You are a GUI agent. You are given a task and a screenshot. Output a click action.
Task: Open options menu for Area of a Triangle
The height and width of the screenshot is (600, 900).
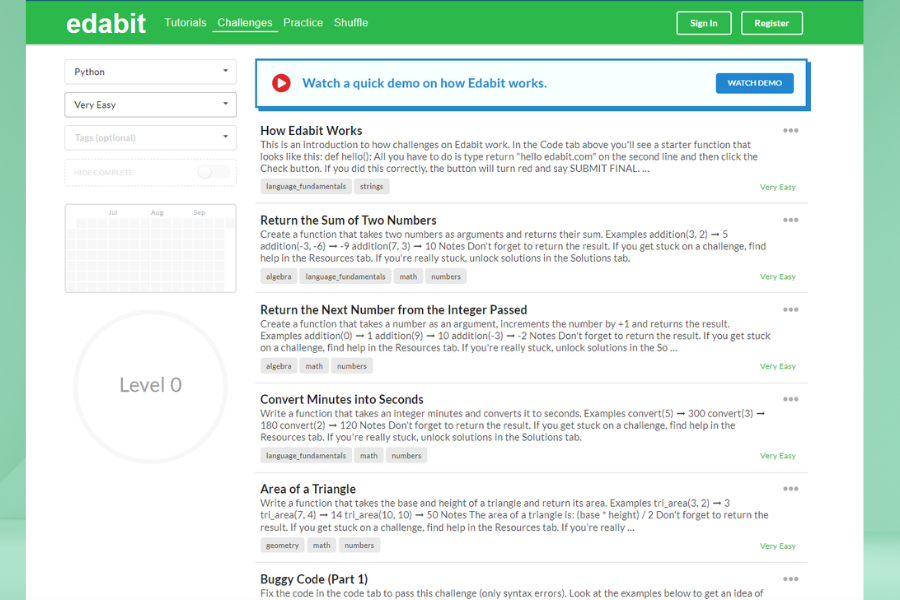point(790,489)
